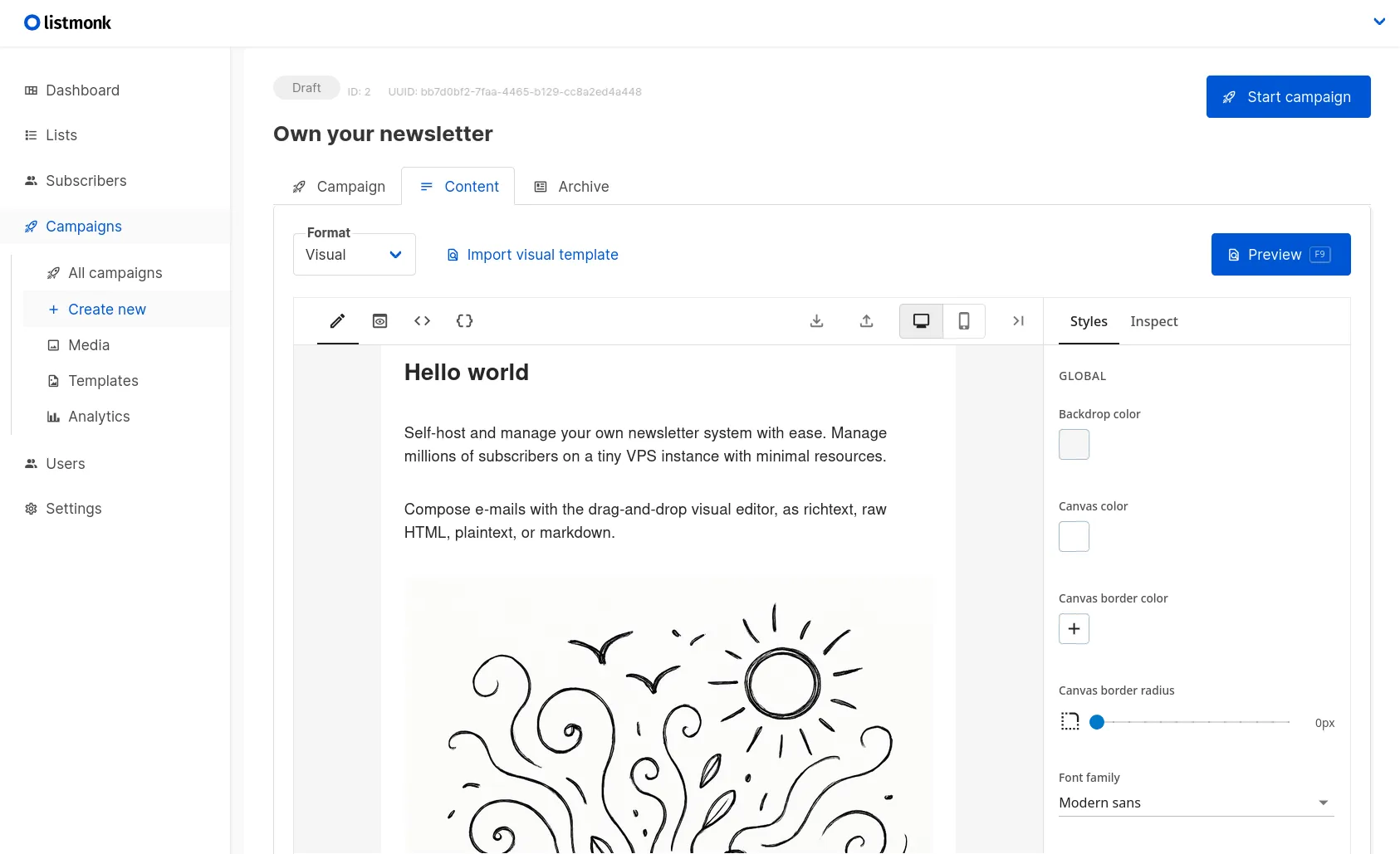Switch to the code view icon
This screenshot has height=854, width=1400.
[422, 320]
